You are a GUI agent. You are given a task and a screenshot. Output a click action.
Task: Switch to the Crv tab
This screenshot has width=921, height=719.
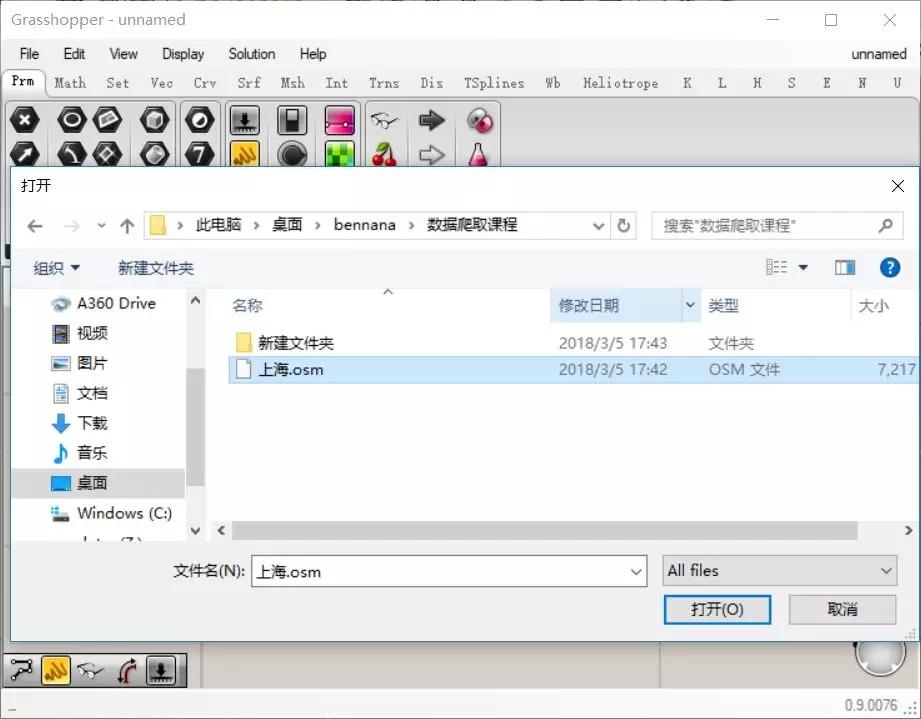tap(205, 83)
